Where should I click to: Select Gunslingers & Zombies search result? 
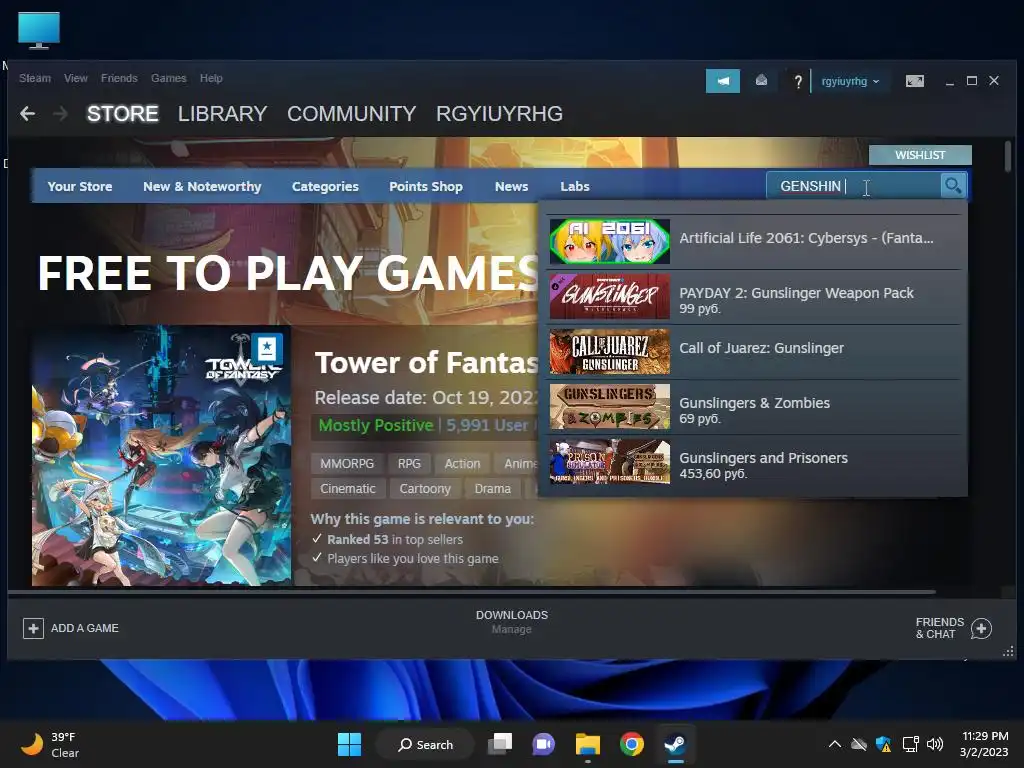pyautogui.click(x=754, y=406)
